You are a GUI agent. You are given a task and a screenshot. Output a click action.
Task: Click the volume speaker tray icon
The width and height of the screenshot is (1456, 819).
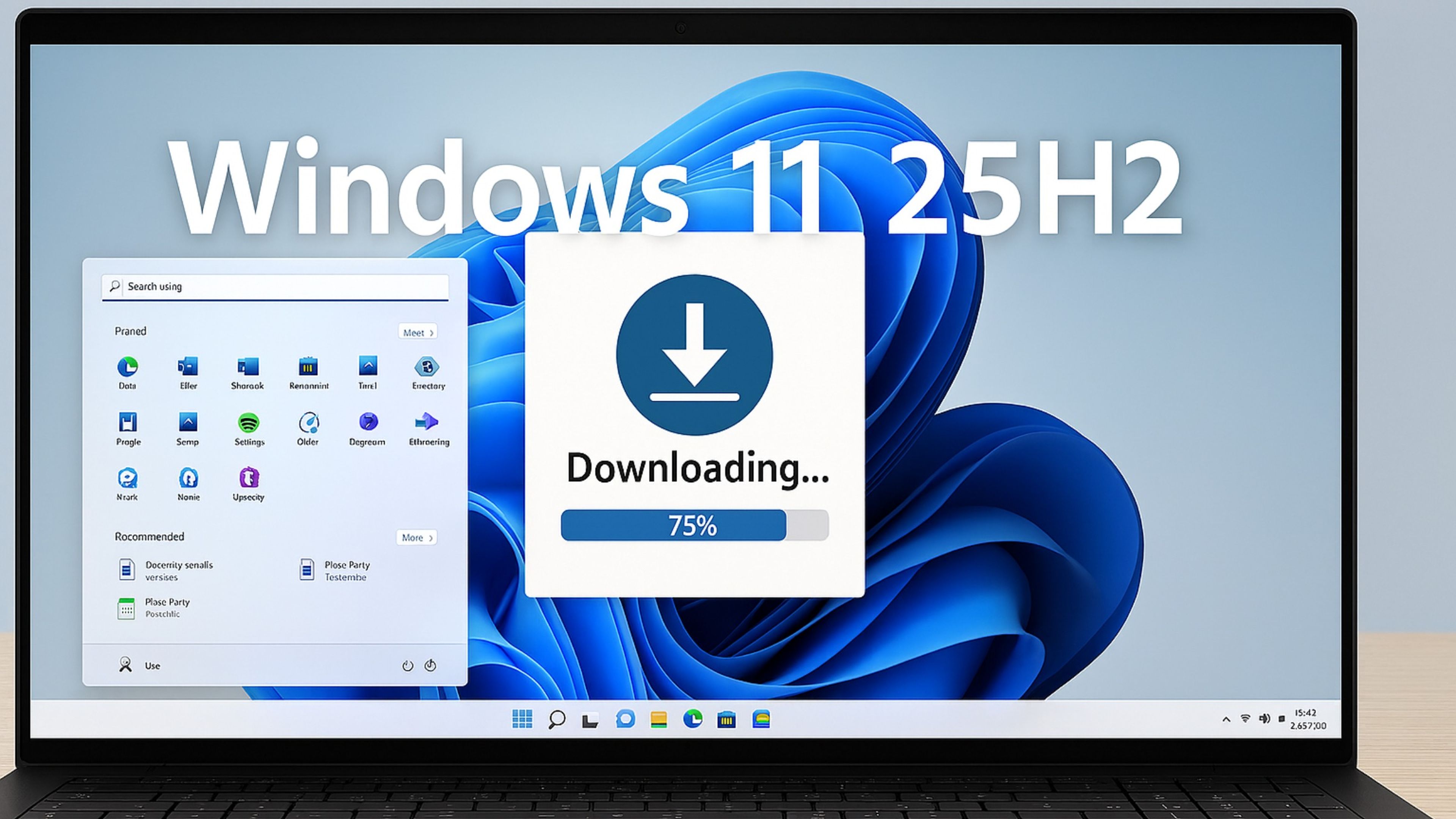point(1265,719)
